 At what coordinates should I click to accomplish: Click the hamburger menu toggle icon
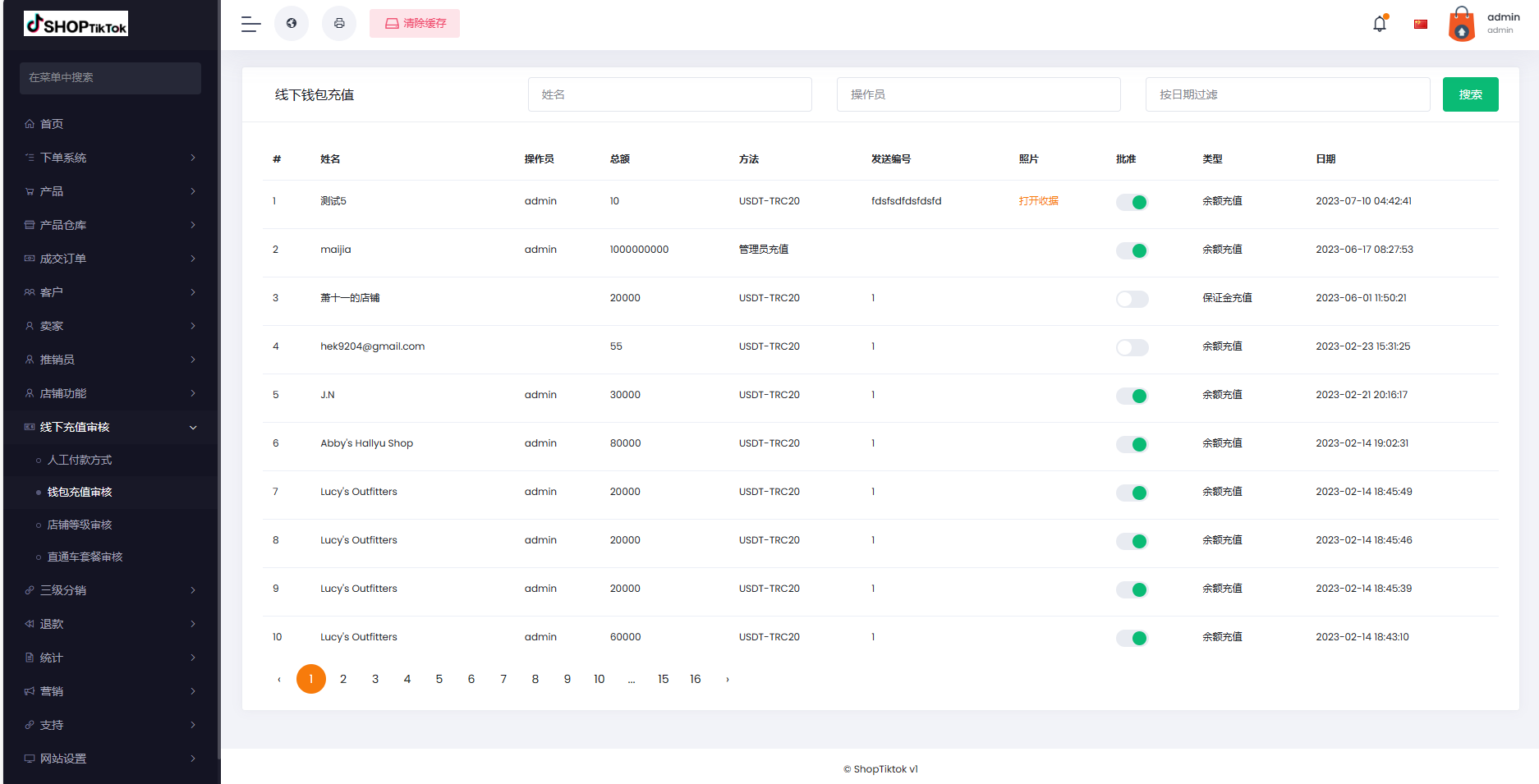[250, 24]
